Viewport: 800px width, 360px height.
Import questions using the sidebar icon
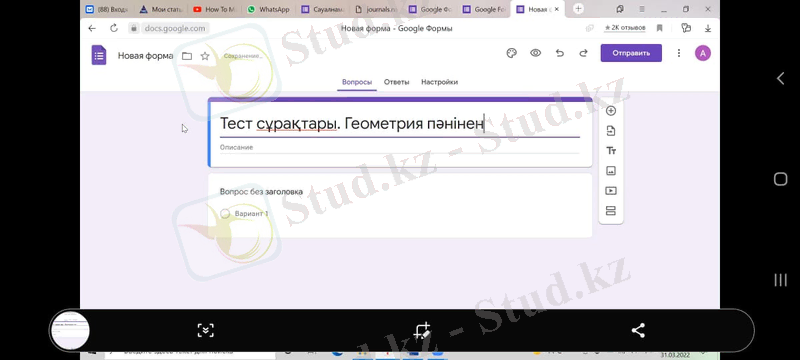[611, 131]
